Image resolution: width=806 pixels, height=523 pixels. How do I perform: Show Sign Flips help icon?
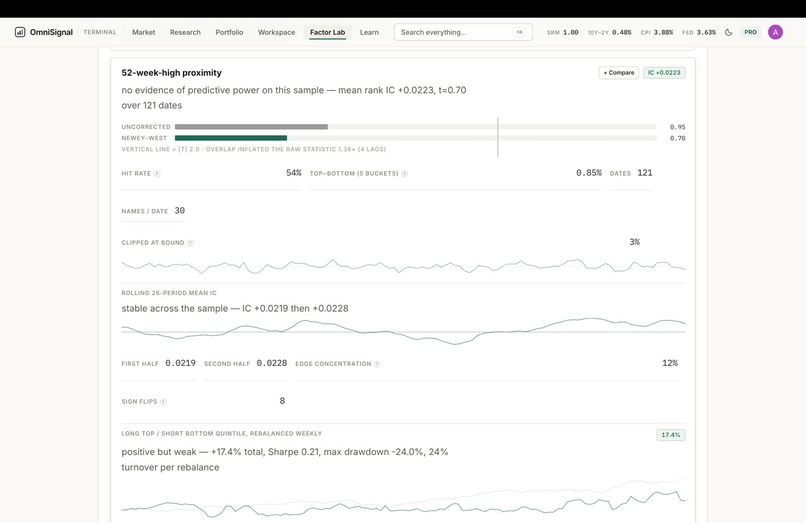(163, 402)
